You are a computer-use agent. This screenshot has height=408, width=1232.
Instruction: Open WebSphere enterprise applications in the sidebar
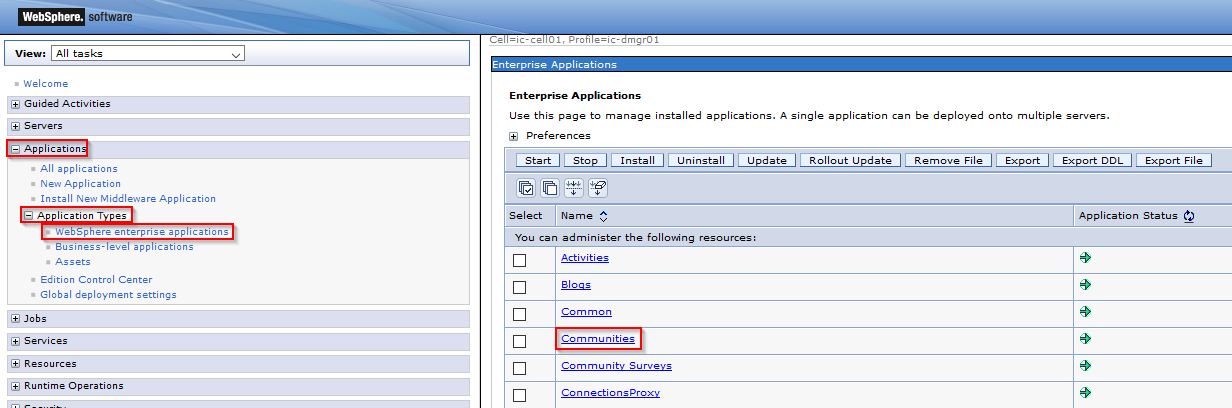coord(142,232)
